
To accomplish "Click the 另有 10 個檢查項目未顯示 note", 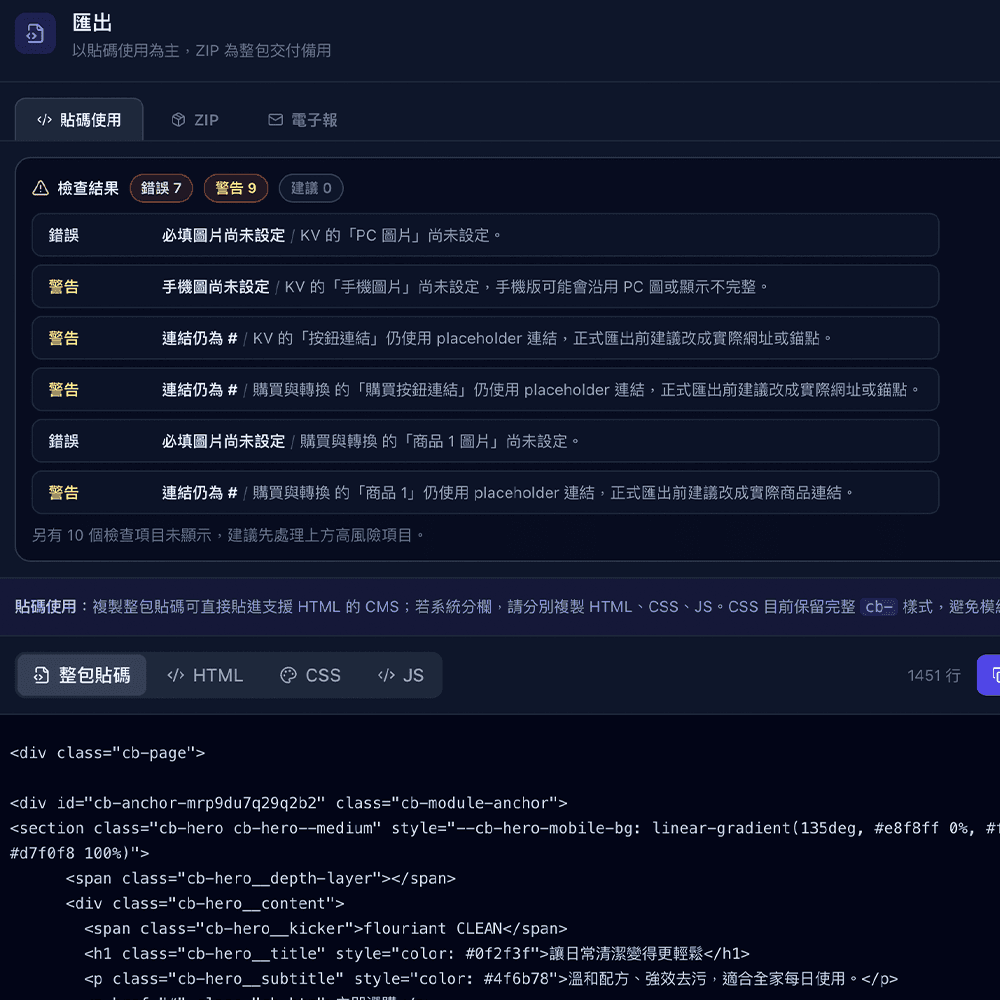I will coord(228,535).
